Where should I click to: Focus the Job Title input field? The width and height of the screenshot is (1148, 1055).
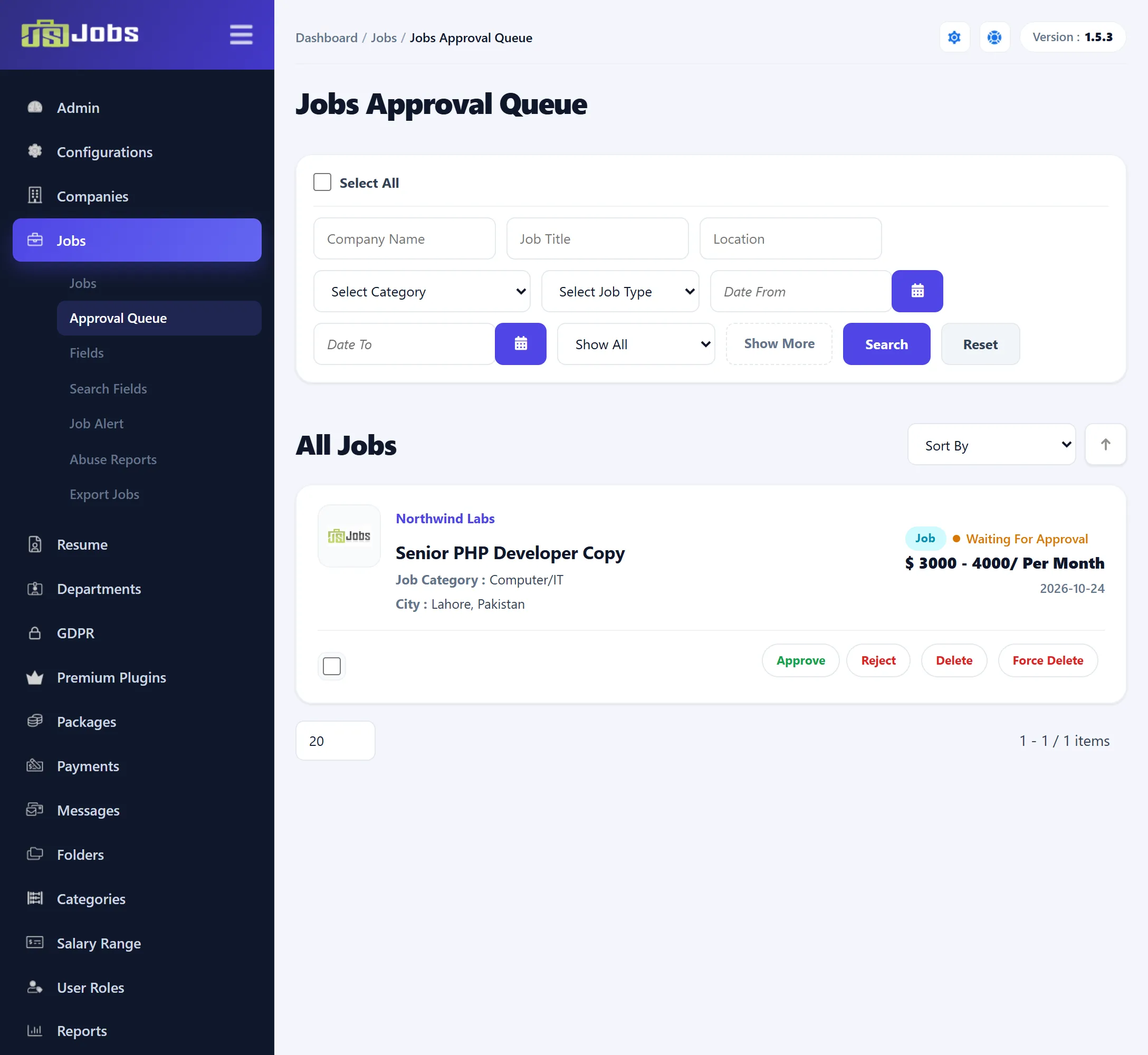597,238
